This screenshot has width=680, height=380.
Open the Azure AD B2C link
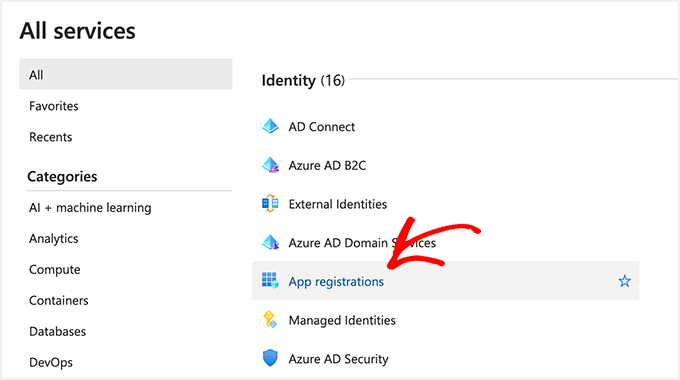327,165
